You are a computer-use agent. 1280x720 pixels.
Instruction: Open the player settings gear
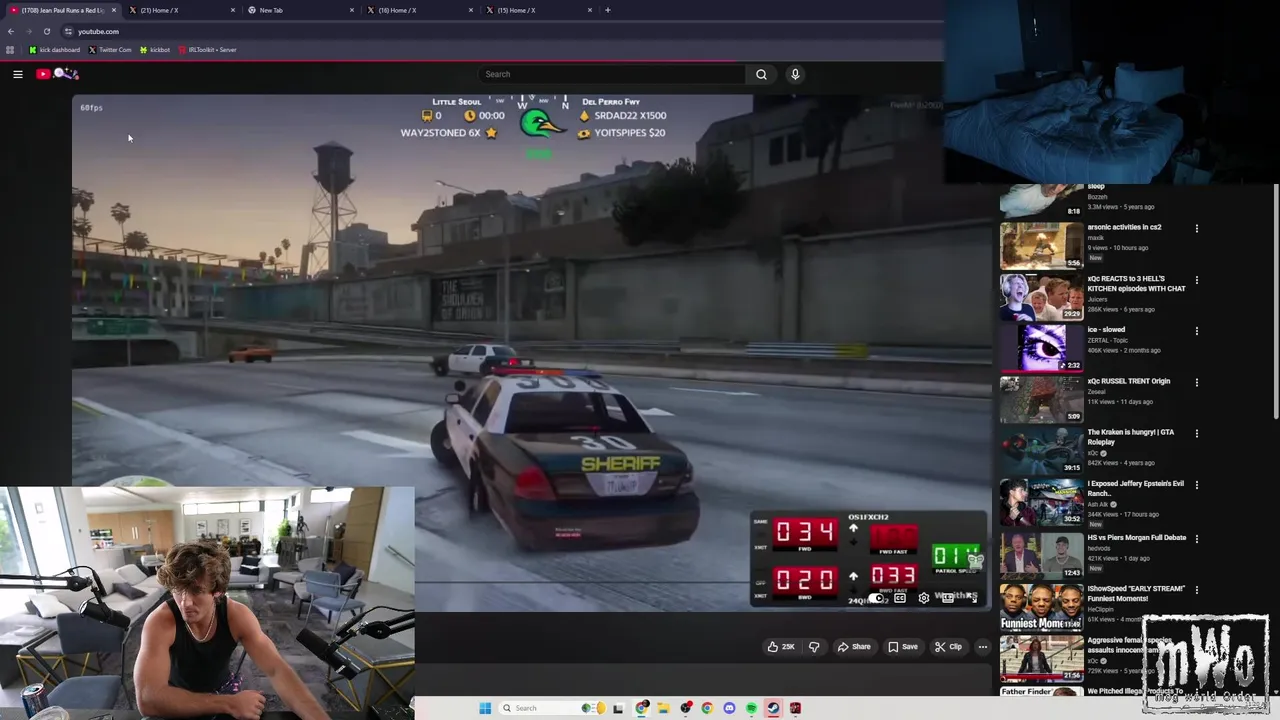point(924,598)
